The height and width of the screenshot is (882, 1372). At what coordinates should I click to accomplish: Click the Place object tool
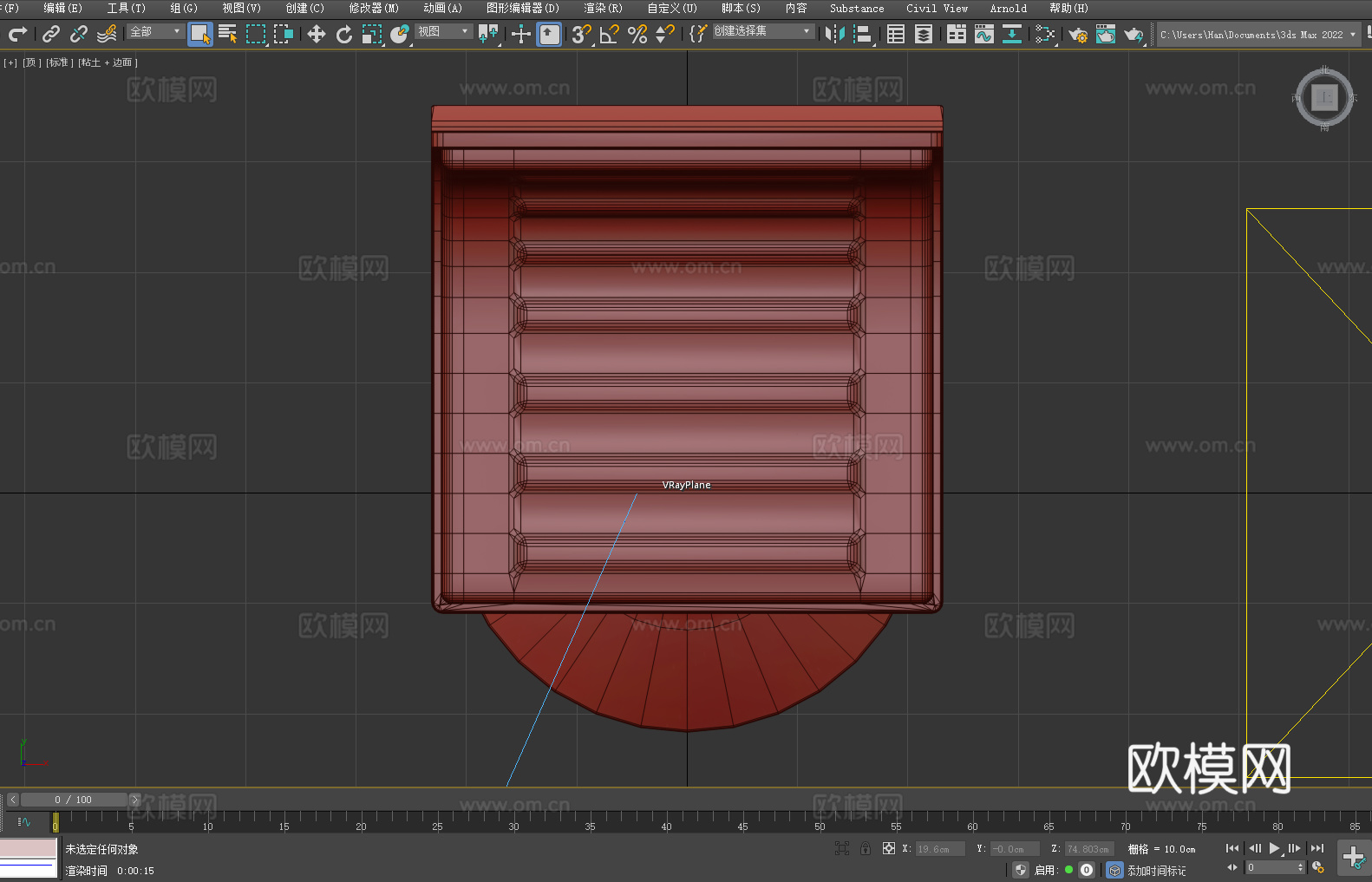400,34
